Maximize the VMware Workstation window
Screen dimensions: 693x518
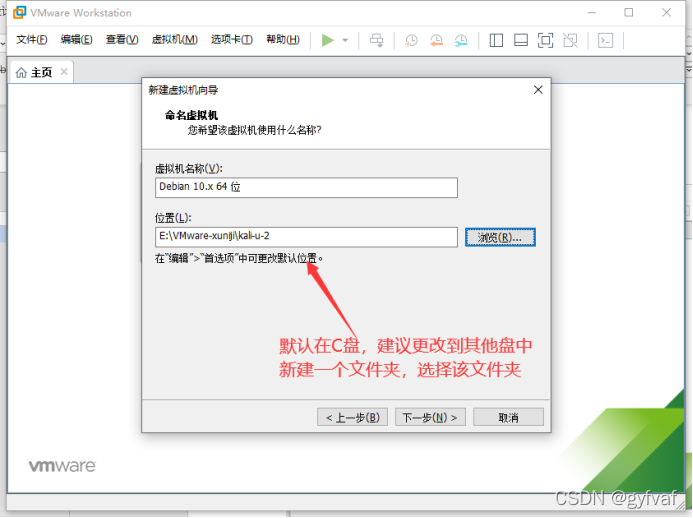coord(629,13)
